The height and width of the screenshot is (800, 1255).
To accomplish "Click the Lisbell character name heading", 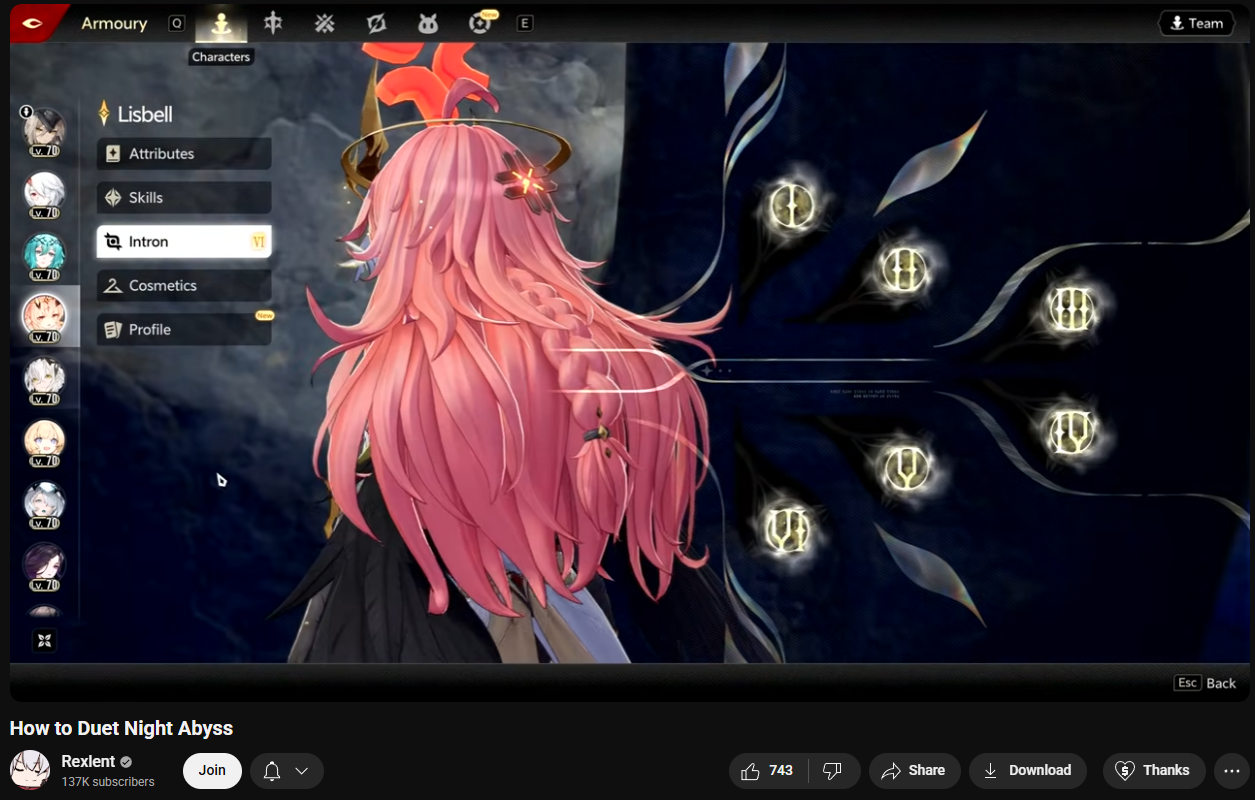I will 145,114.
